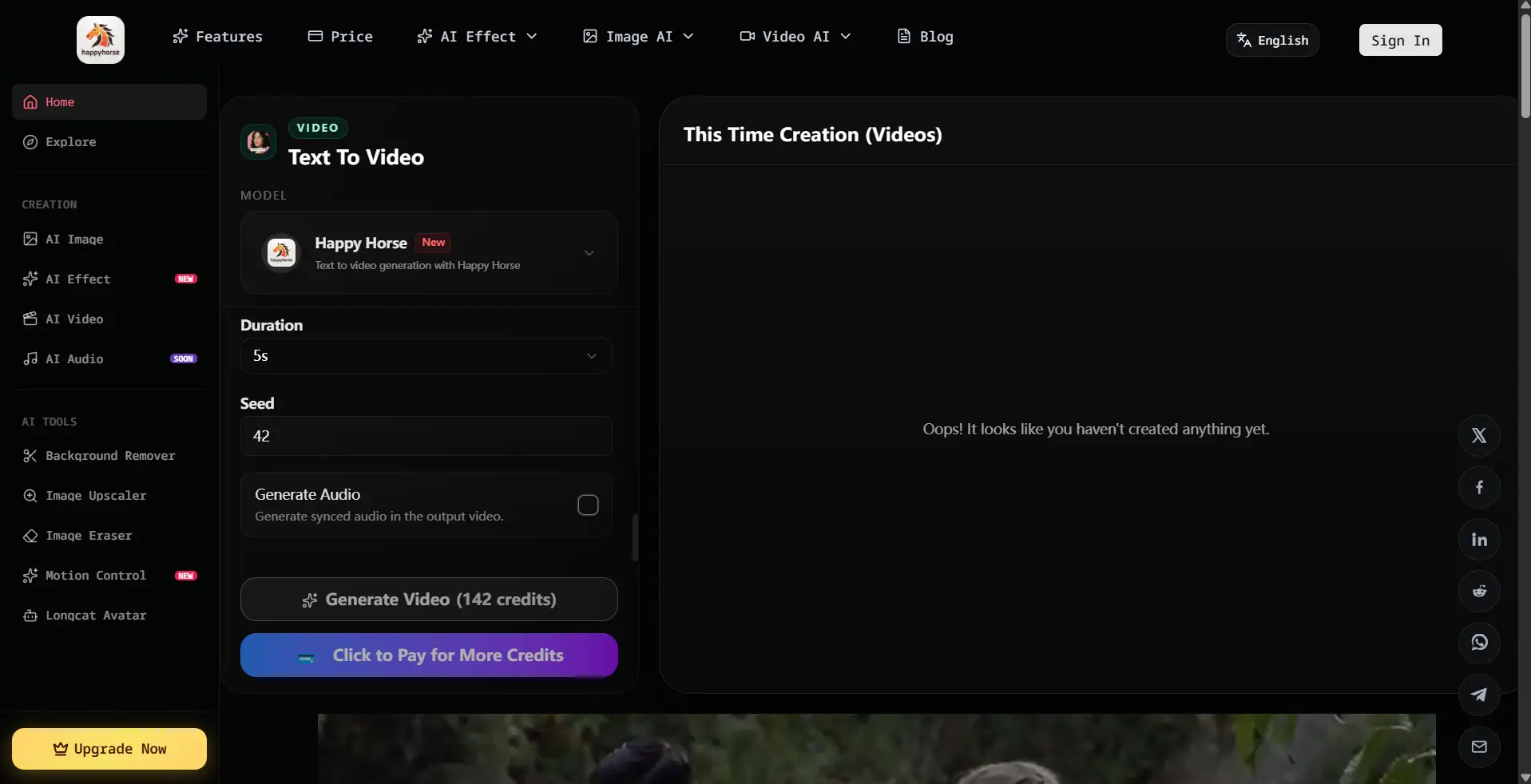Image resolution: width=1531 pixels, height=784 pixels.
Task: Share via WhatsApp icon
Action: point(1479,643)
